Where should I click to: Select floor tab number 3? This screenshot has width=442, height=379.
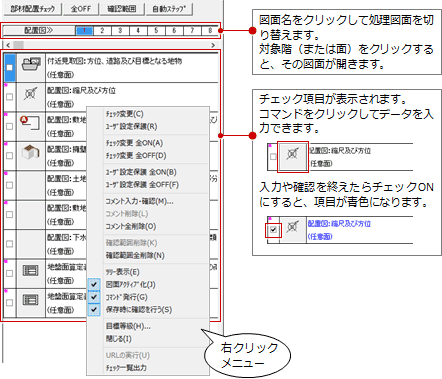tap(120, 31)
